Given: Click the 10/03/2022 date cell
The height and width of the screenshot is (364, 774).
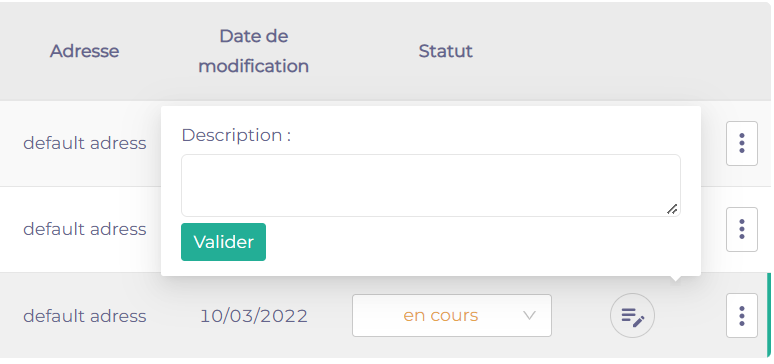Looking at the screenshot, I should click(x=254, y=316).
